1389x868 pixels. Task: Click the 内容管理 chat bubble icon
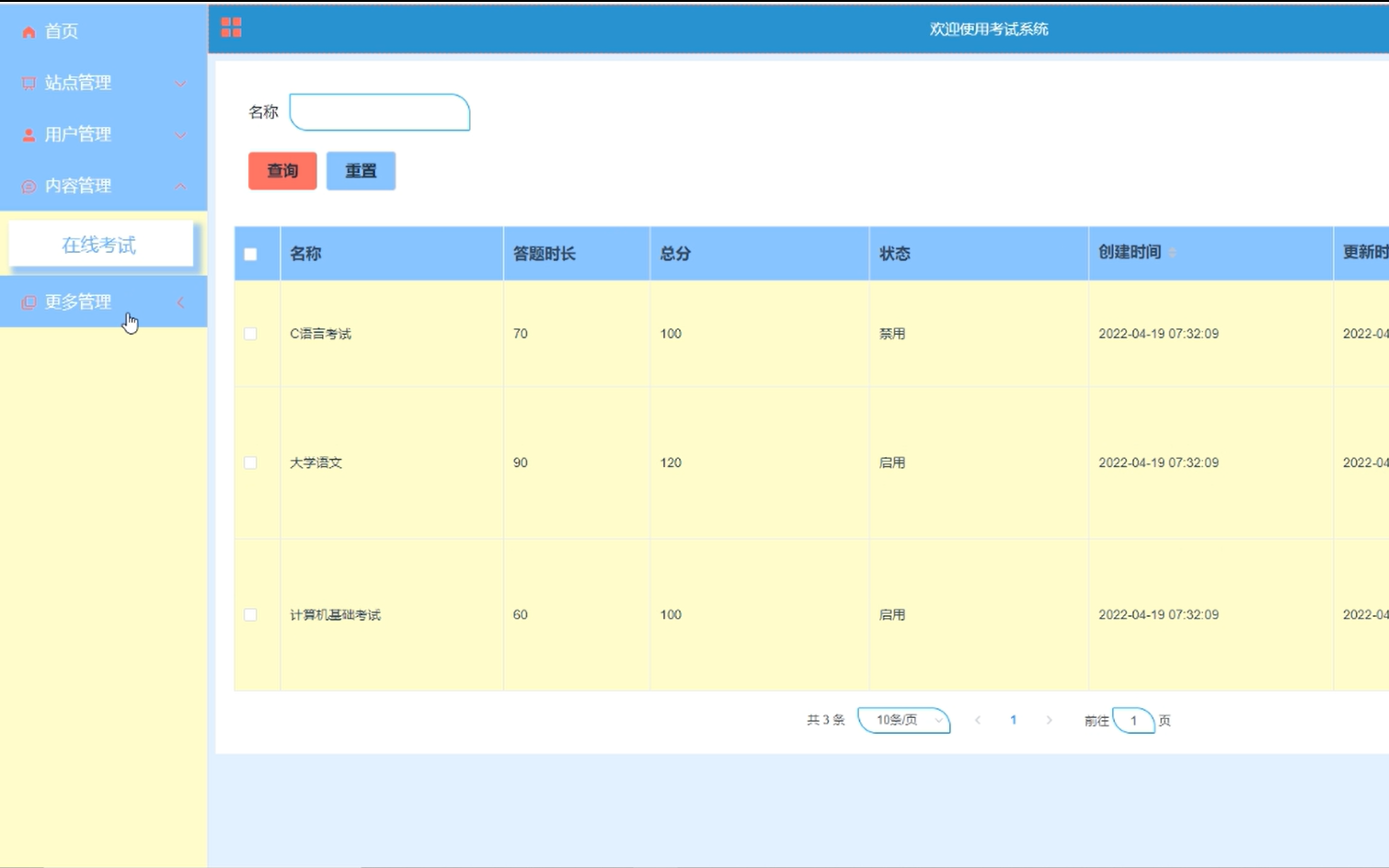coord(29,187)
